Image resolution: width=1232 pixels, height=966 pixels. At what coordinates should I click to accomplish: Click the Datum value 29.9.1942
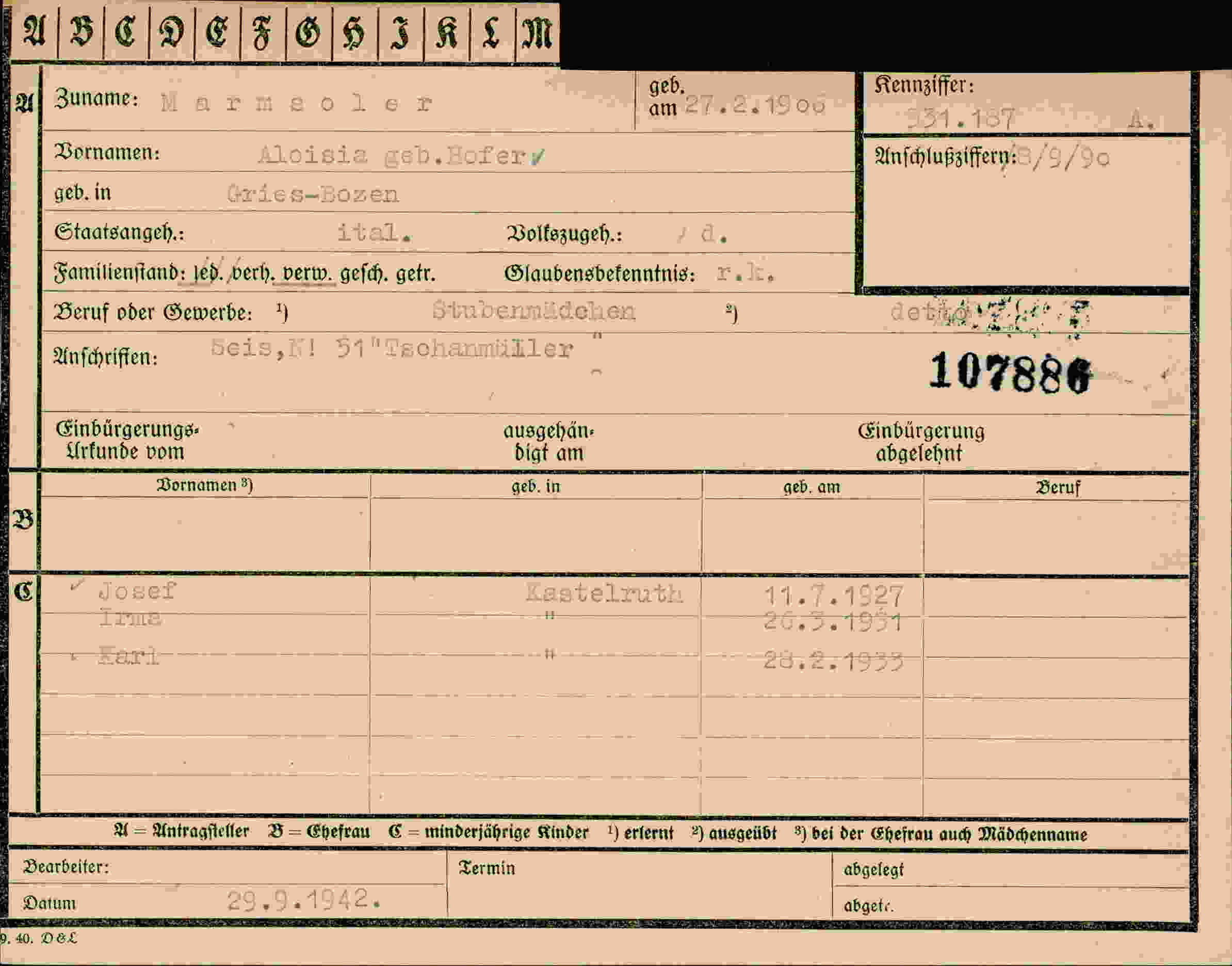click(x=304, y=899)
